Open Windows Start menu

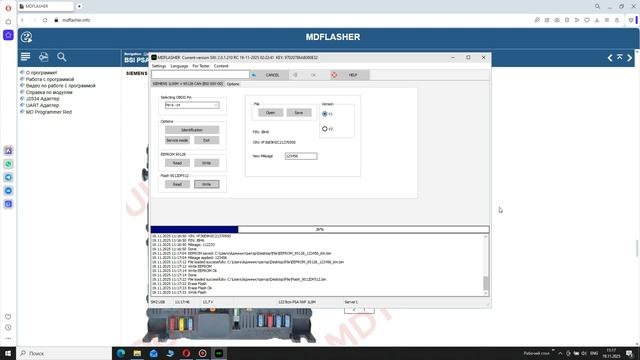point(8,353)
